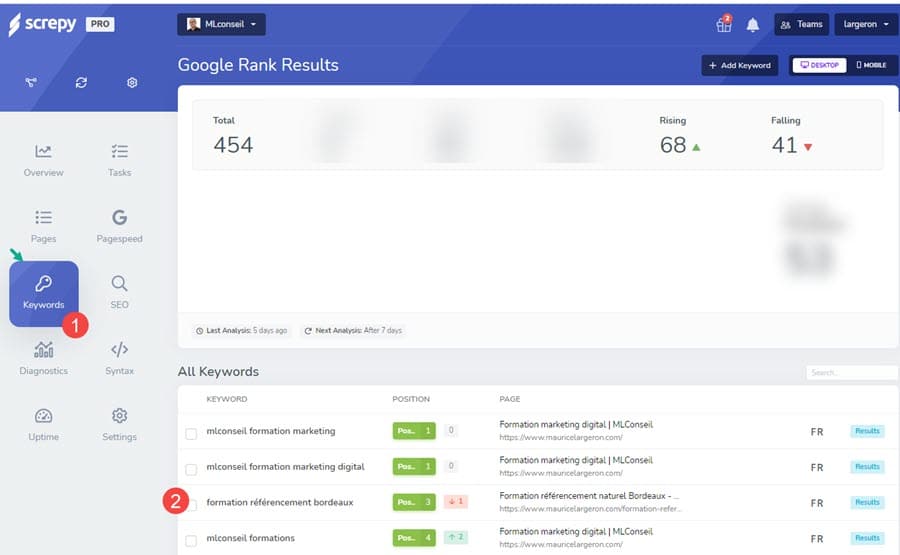
Task: Check the mlconseil formation marketing row checkbox
Action: pos(191,434)
